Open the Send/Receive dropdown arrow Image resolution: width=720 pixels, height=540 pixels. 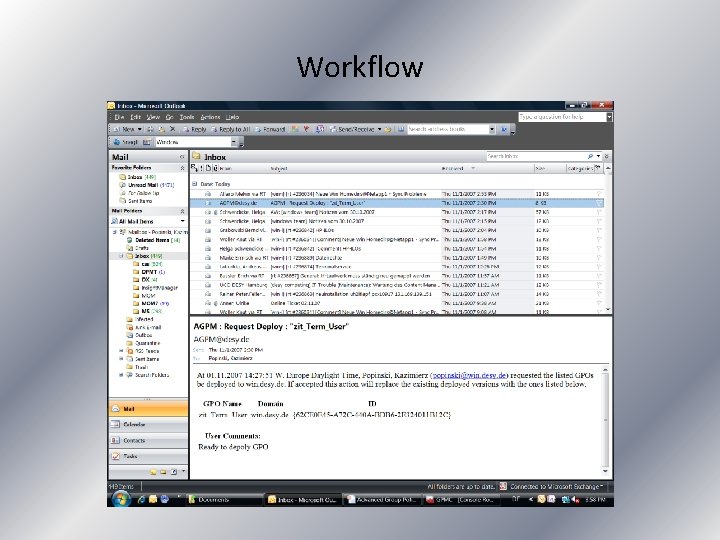point(380,129)
